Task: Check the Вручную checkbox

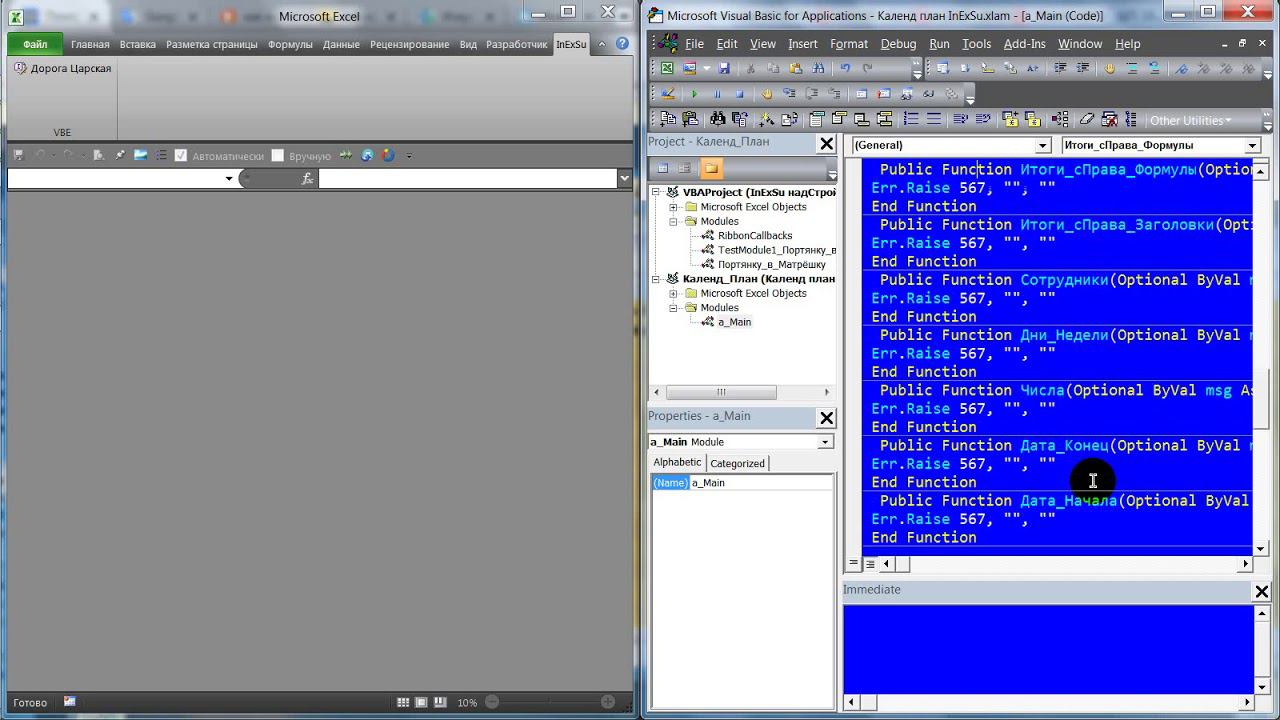Action: [278, 156]
